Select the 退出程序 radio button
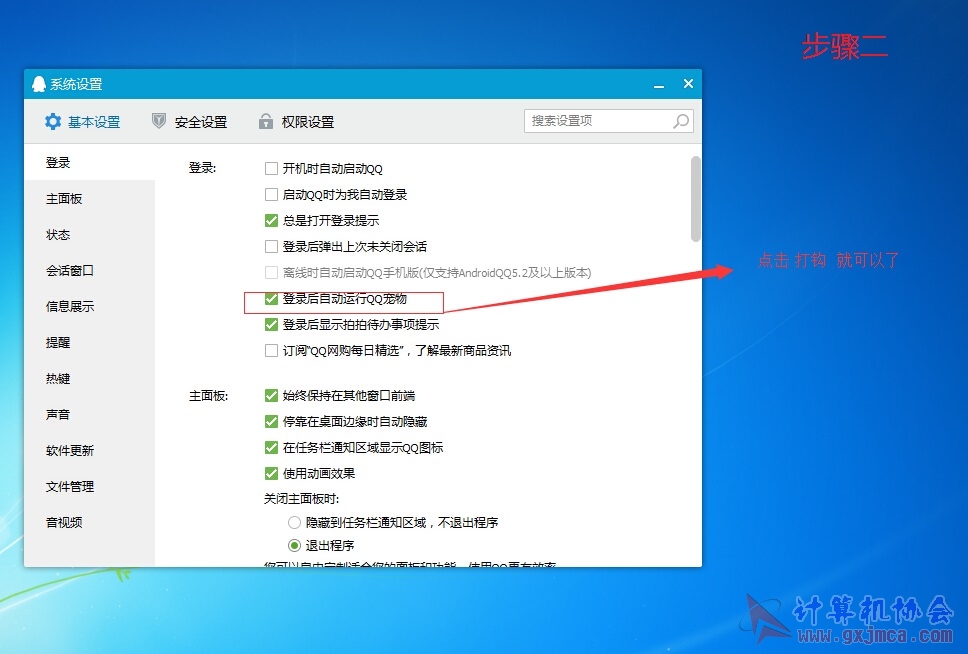 pyautogui.click(x=294, y=545)
